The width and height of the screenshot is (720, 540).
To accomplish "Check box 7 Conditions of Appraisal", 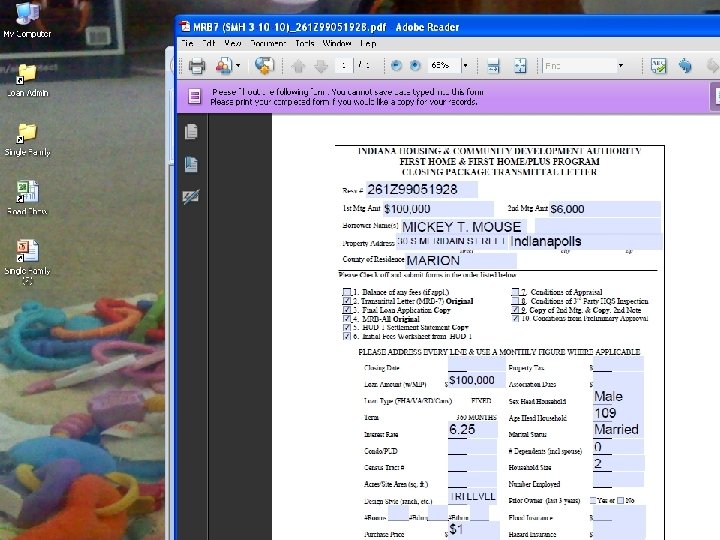I will (x=515, y=292).
